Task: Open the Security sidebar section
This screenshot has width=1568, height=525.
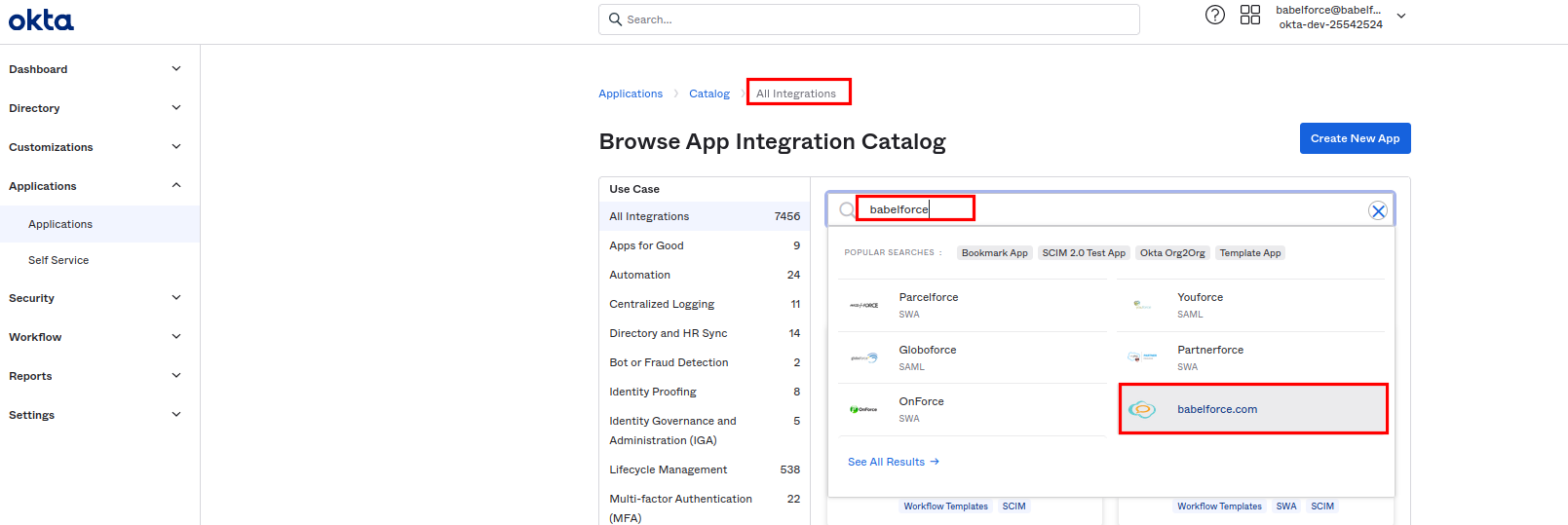Action: (99, 298)
